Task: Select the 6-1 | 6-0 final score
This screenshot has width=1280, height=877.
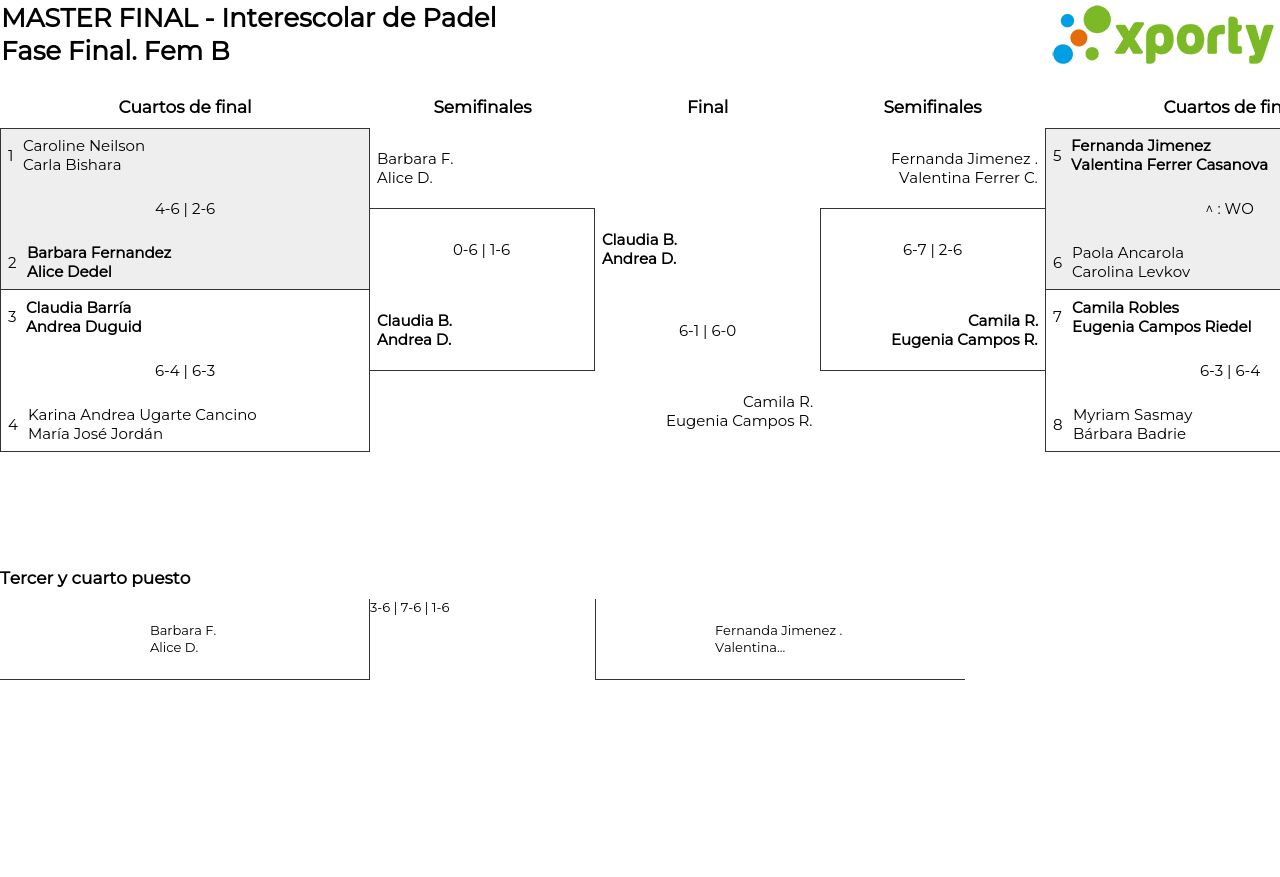Action: (x=707, y=331)
